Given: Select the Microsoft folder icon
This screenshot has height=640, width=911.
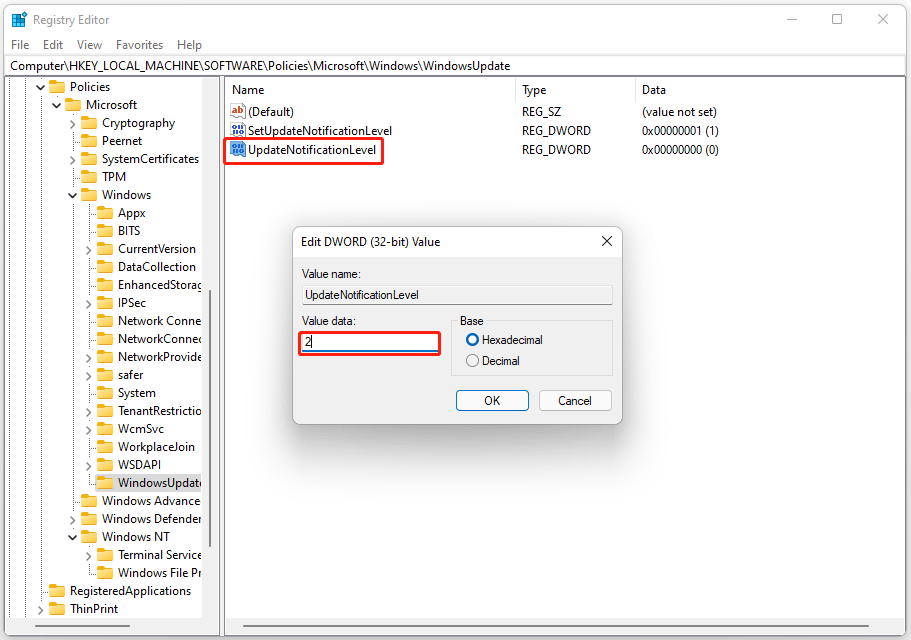Looking at the screenshot, I should pyautogui.click(x=73, y=105).
